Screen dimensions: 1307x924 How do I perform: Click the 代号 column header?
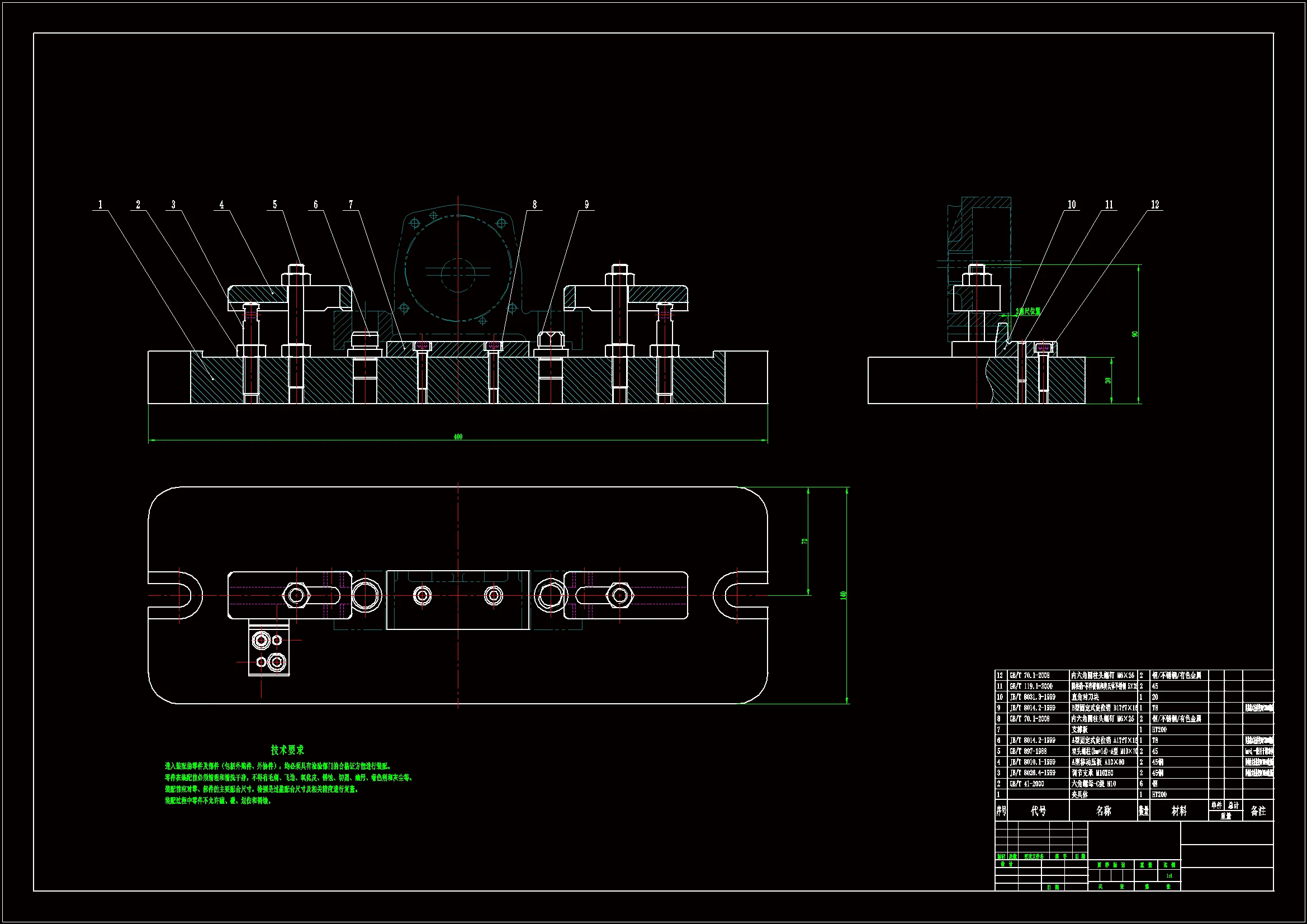tap(1038, 811)
